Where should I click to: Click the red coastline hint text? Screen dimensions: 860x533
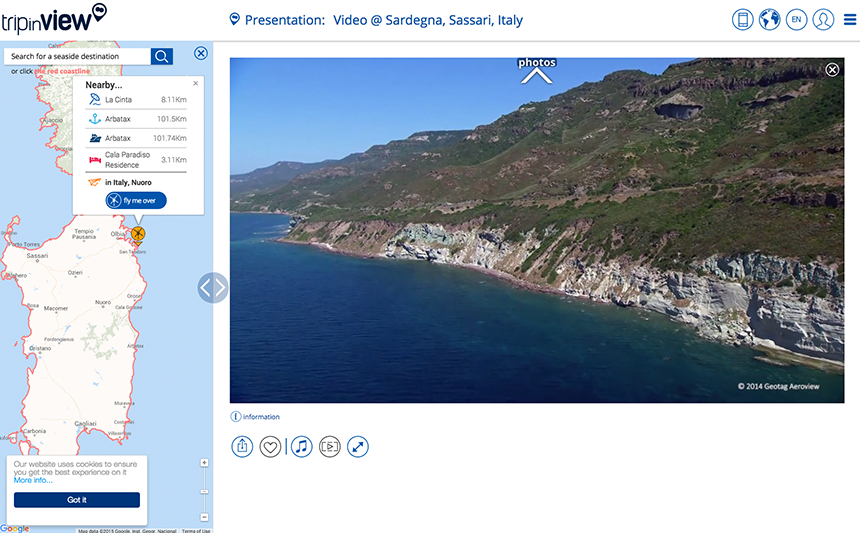[x=62, y=71]
